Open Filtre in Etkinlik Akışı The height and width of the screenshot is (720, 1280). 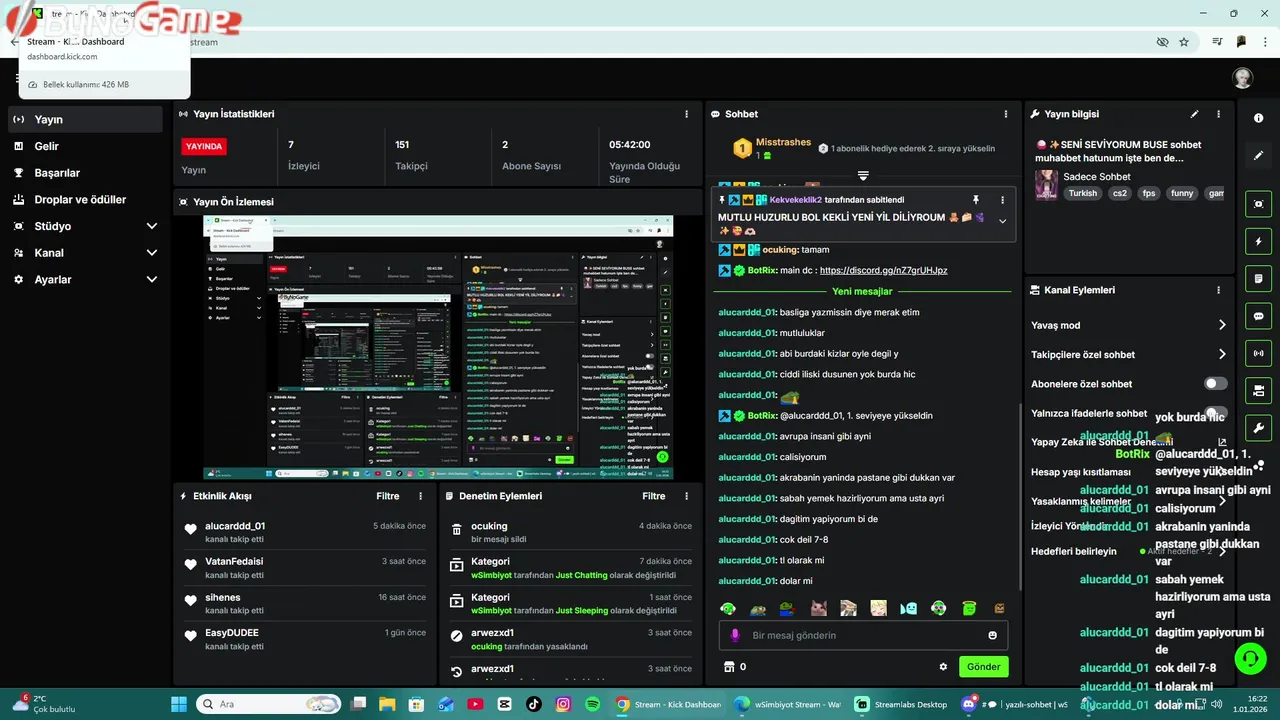[388, 496]
